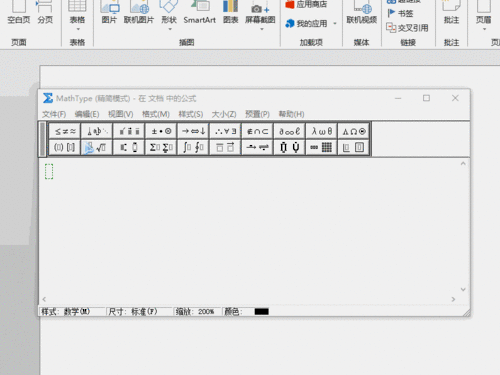Insert a page break (分页) in Word

pyautogui.click(x=45, y=13)
